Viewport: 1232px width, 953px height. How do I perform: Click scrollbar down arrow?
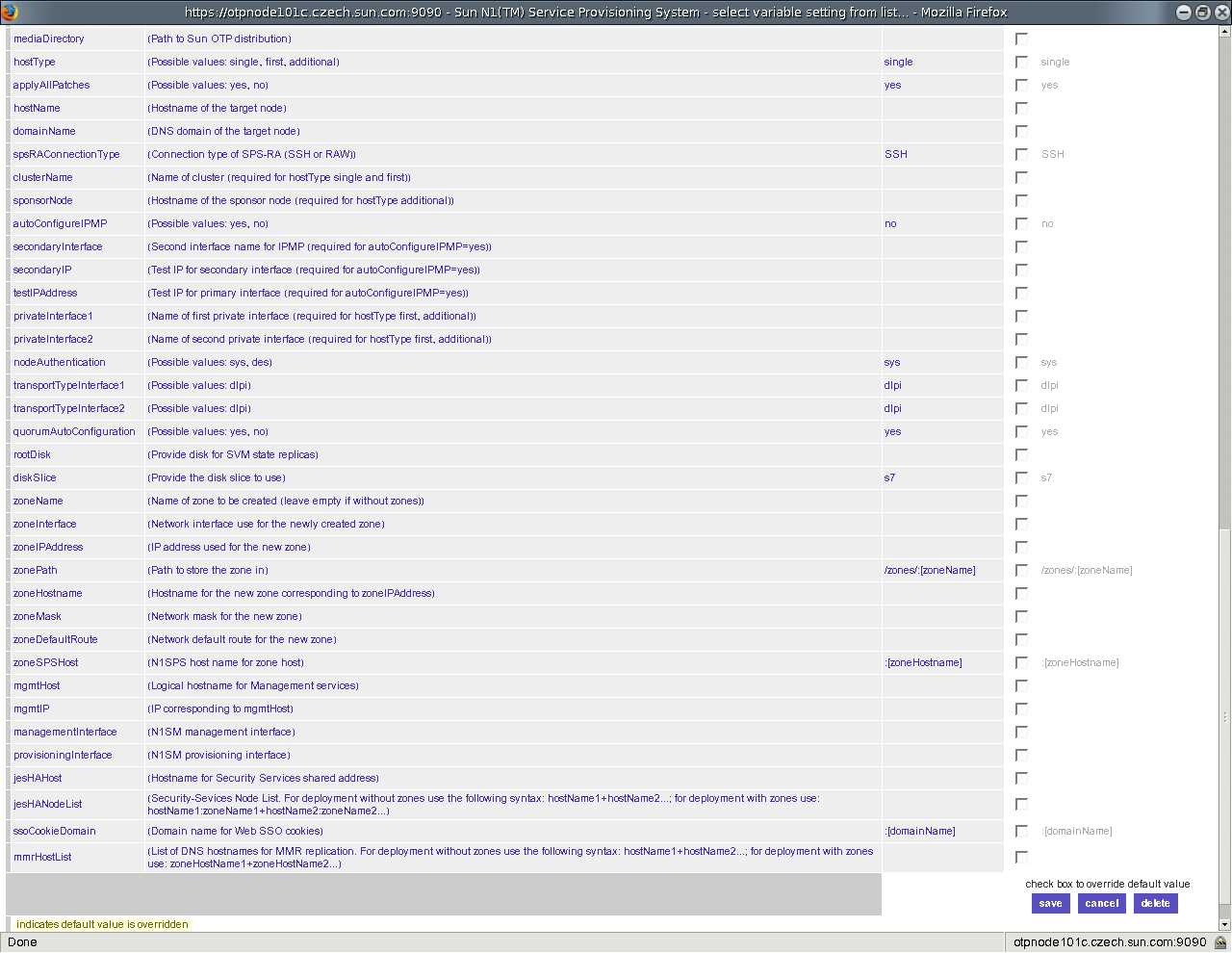(1224, 924)
